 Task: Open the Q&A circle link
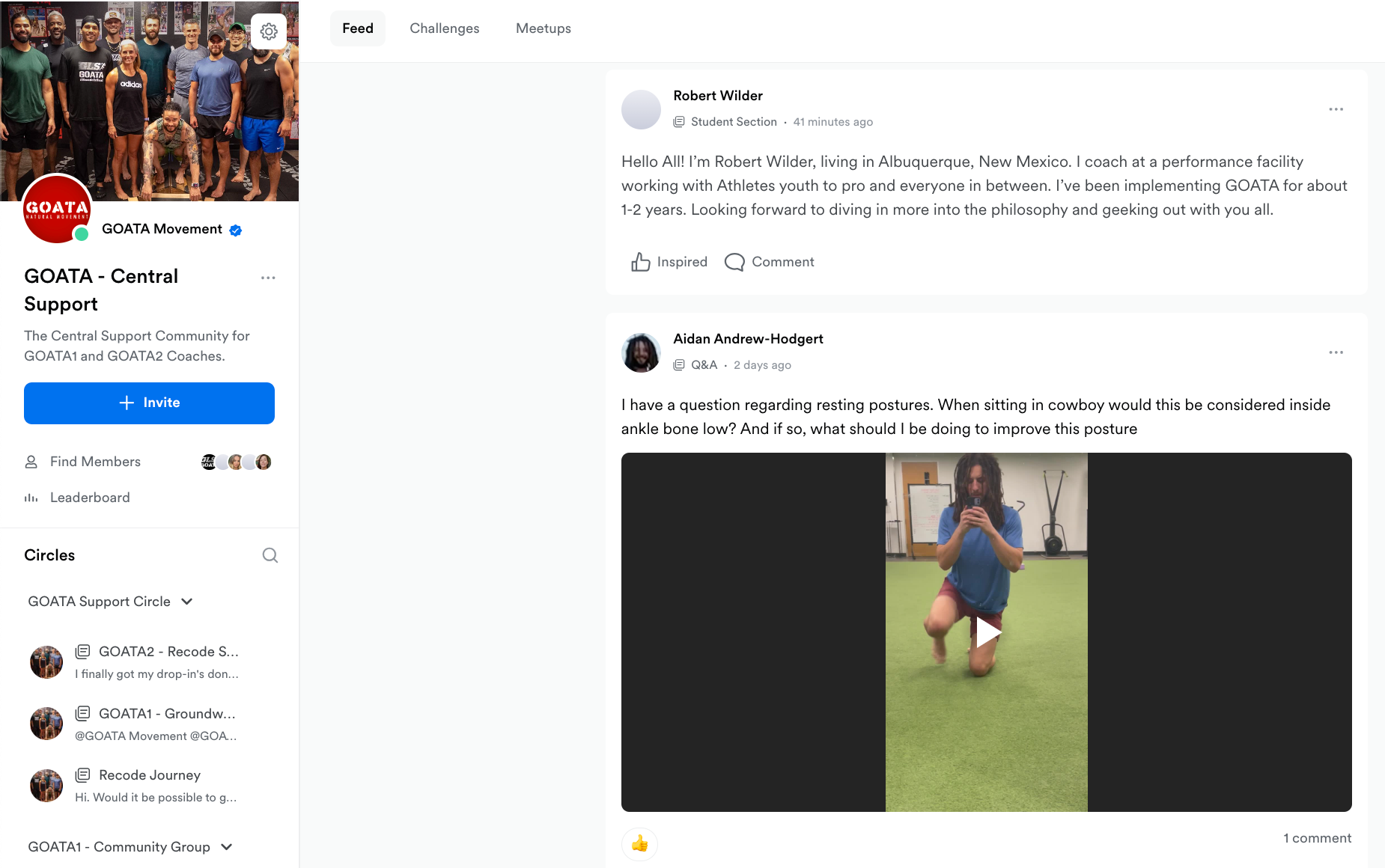704,365
